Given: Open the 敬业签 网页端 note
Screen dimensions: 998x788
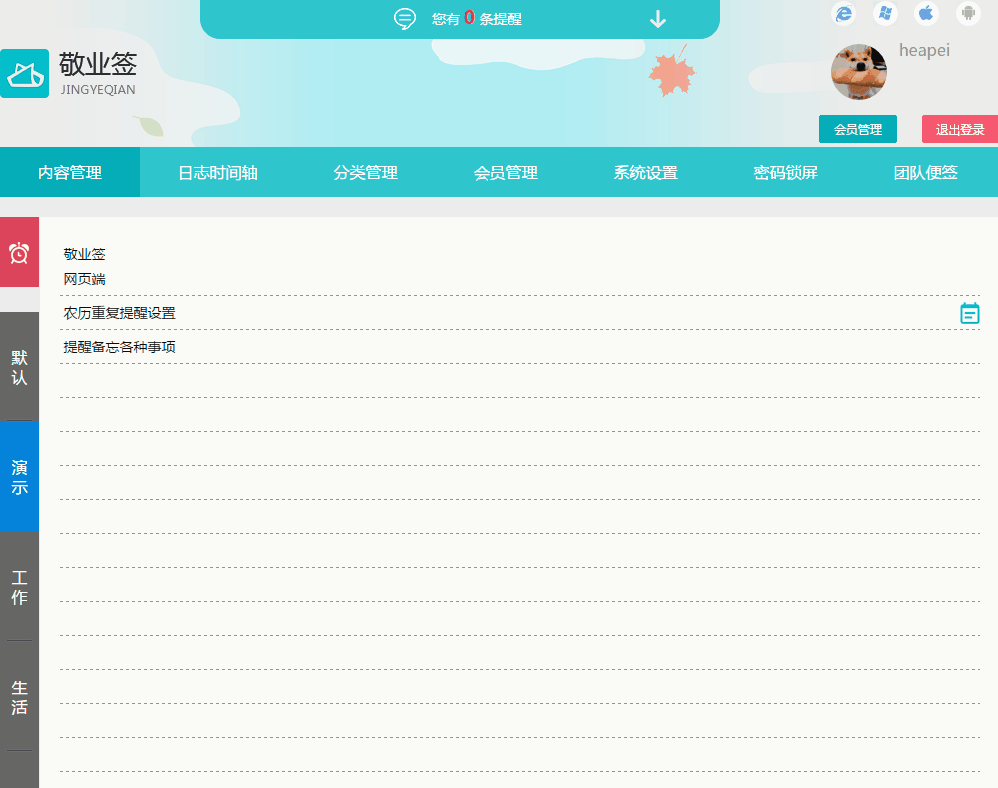Looking at the screenshot, I should click(519, 266).
